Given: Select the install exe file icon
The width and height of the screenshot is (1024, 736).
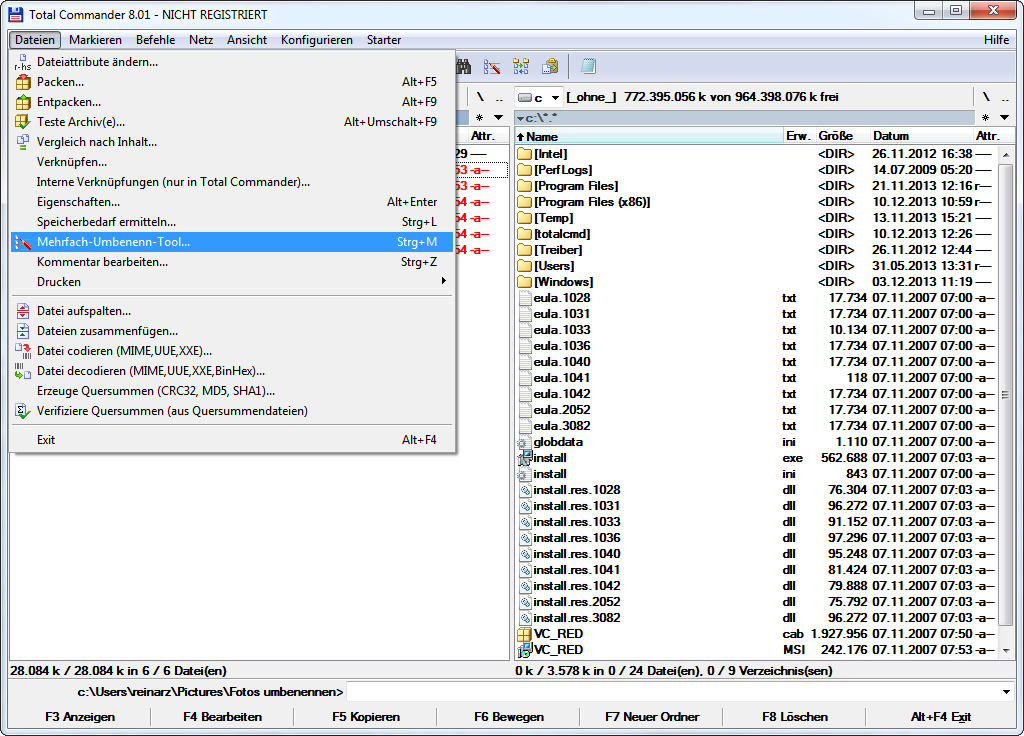Looking at the screenshot, I should click(x=525, y=458).
